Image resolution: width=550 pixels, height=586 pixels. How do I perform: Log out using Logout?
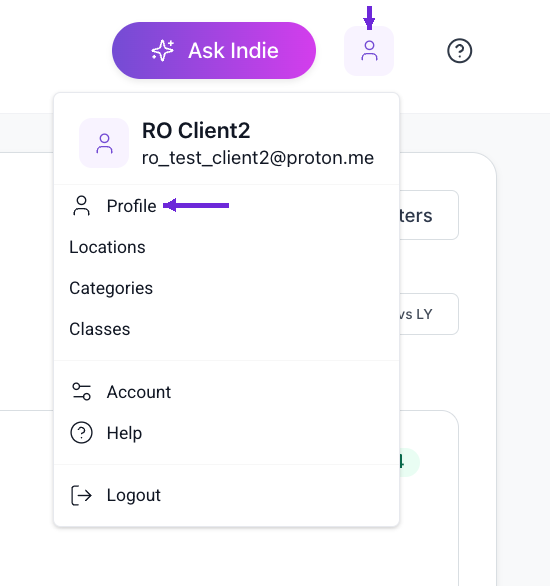click(x=226, y=495)
